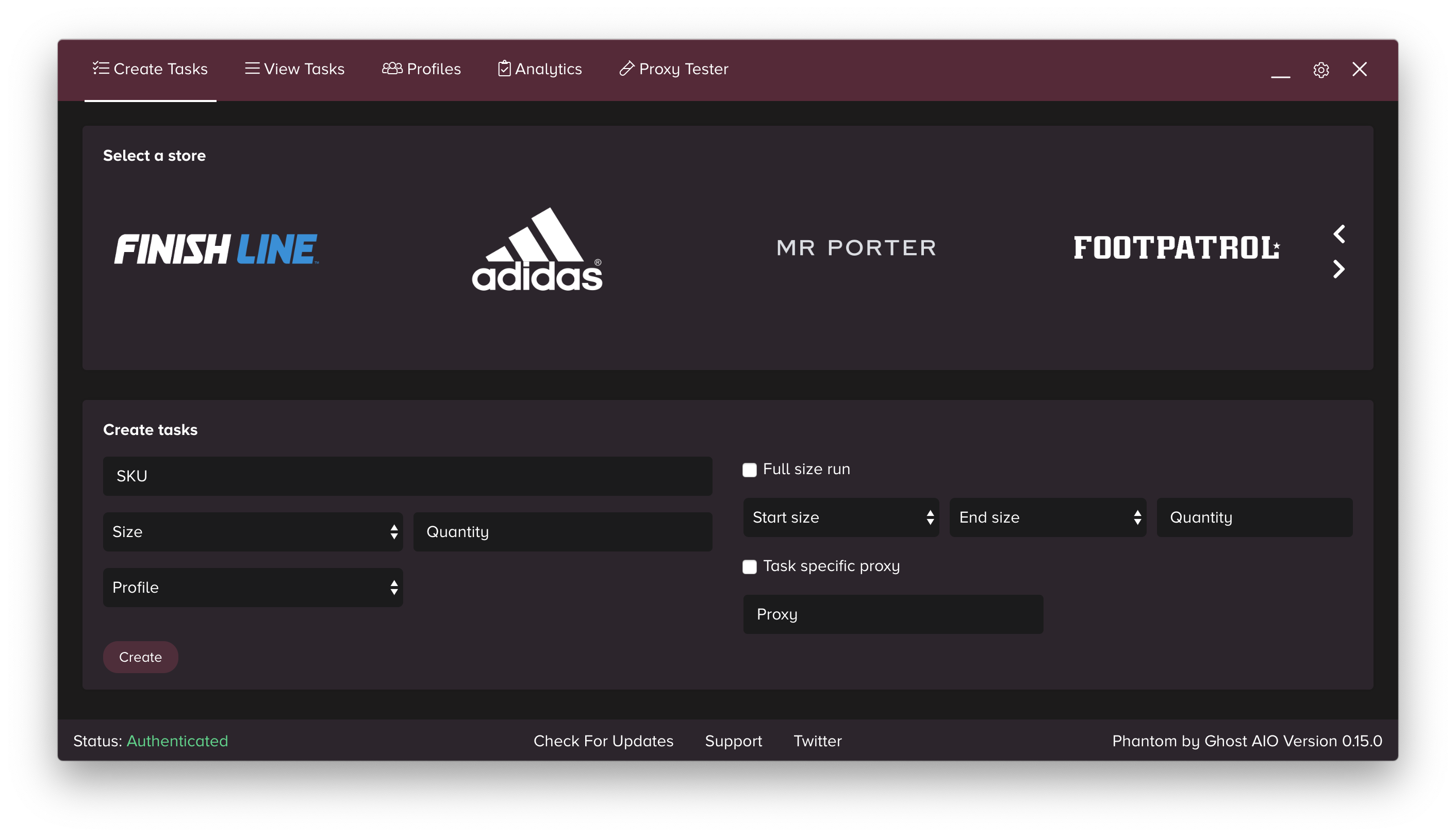
Task: Open the Profile dropdown
Action: click(x=253, y=588)
